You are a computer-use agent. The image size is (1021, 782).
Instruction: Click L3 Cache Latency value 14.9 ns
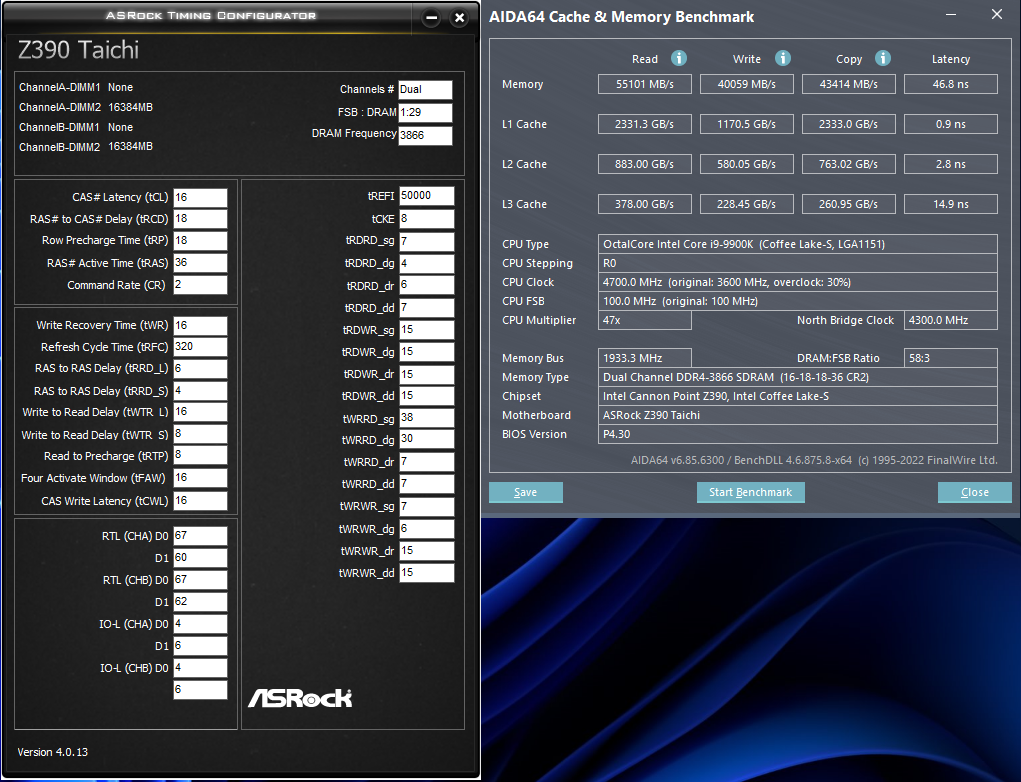coord(951,204)
